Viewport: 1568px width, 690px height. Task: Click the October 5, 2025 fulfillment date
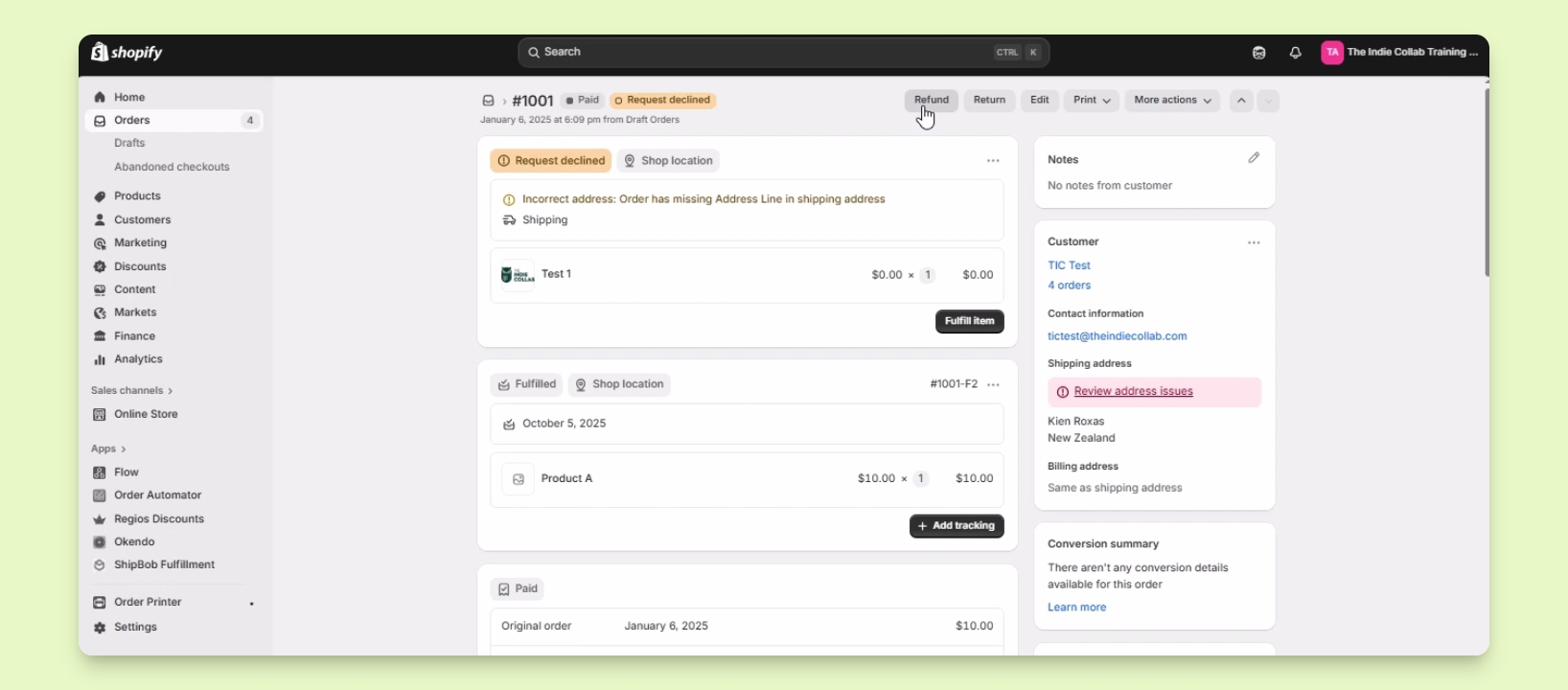[564, 424]
